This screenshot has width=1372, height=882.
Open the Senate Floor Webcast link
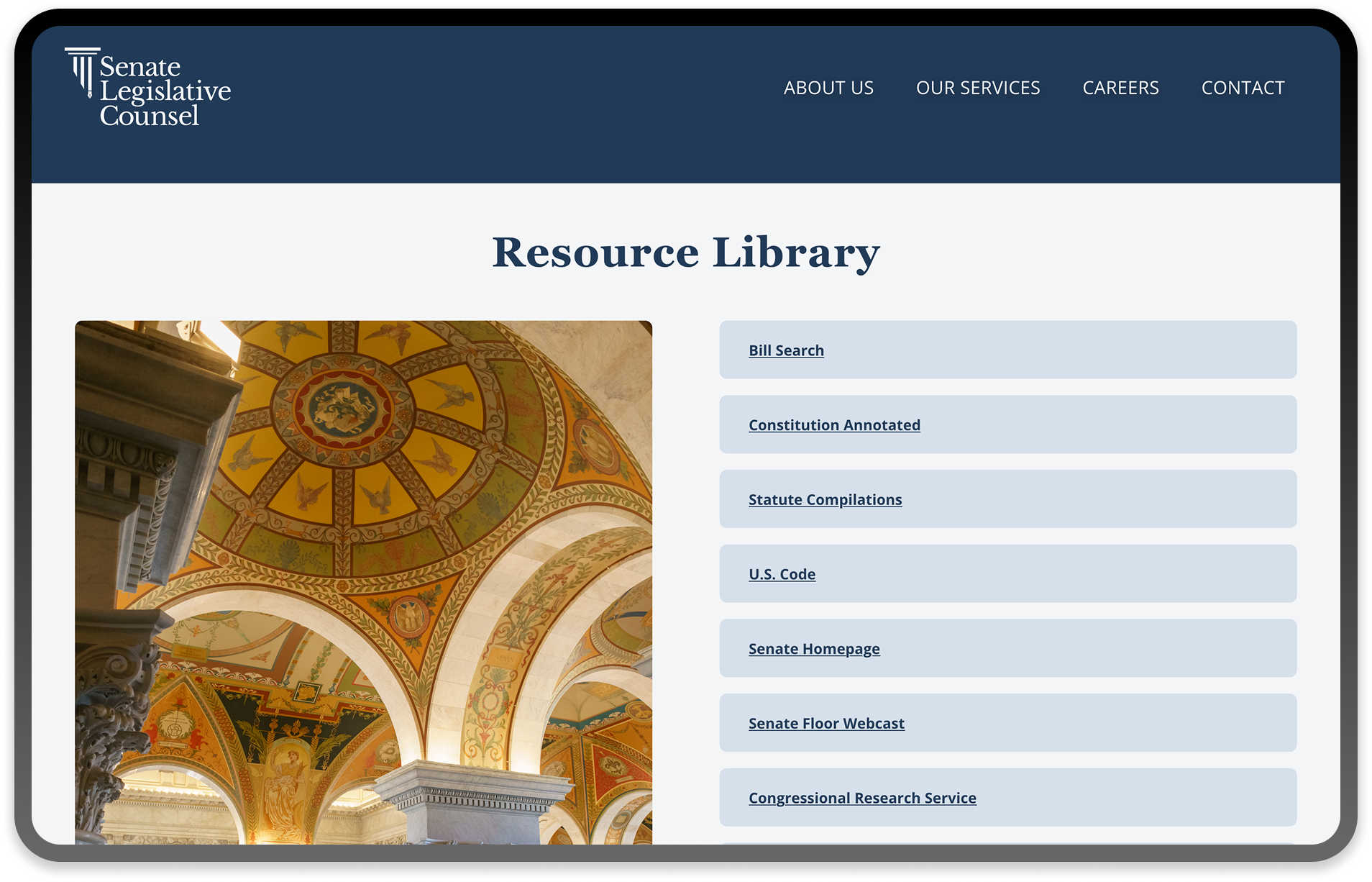tap(826, 723)
